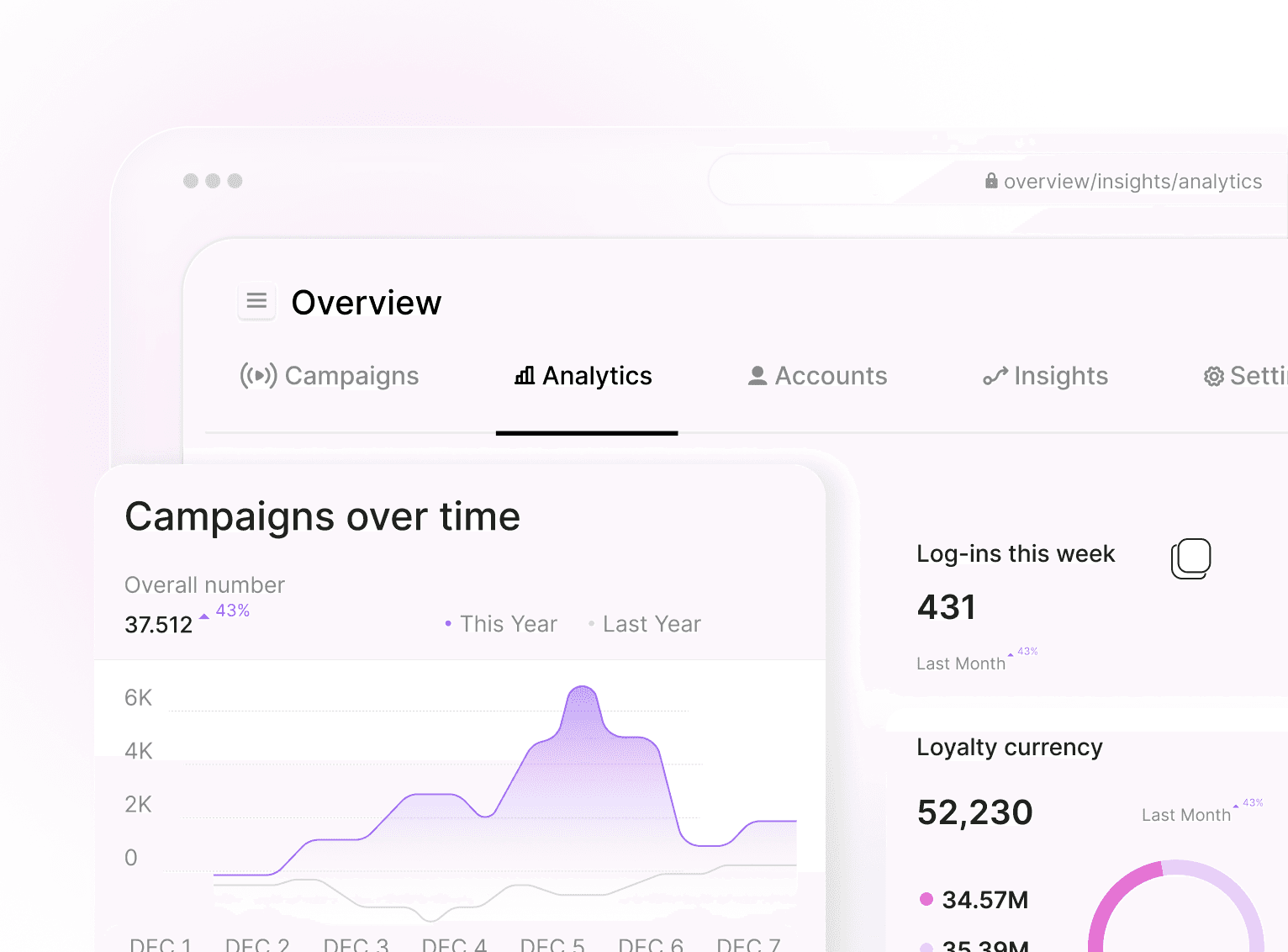The image size is (1288, 952).
Task: Click the Campaigns over time heading
Action: pos(323,516)
